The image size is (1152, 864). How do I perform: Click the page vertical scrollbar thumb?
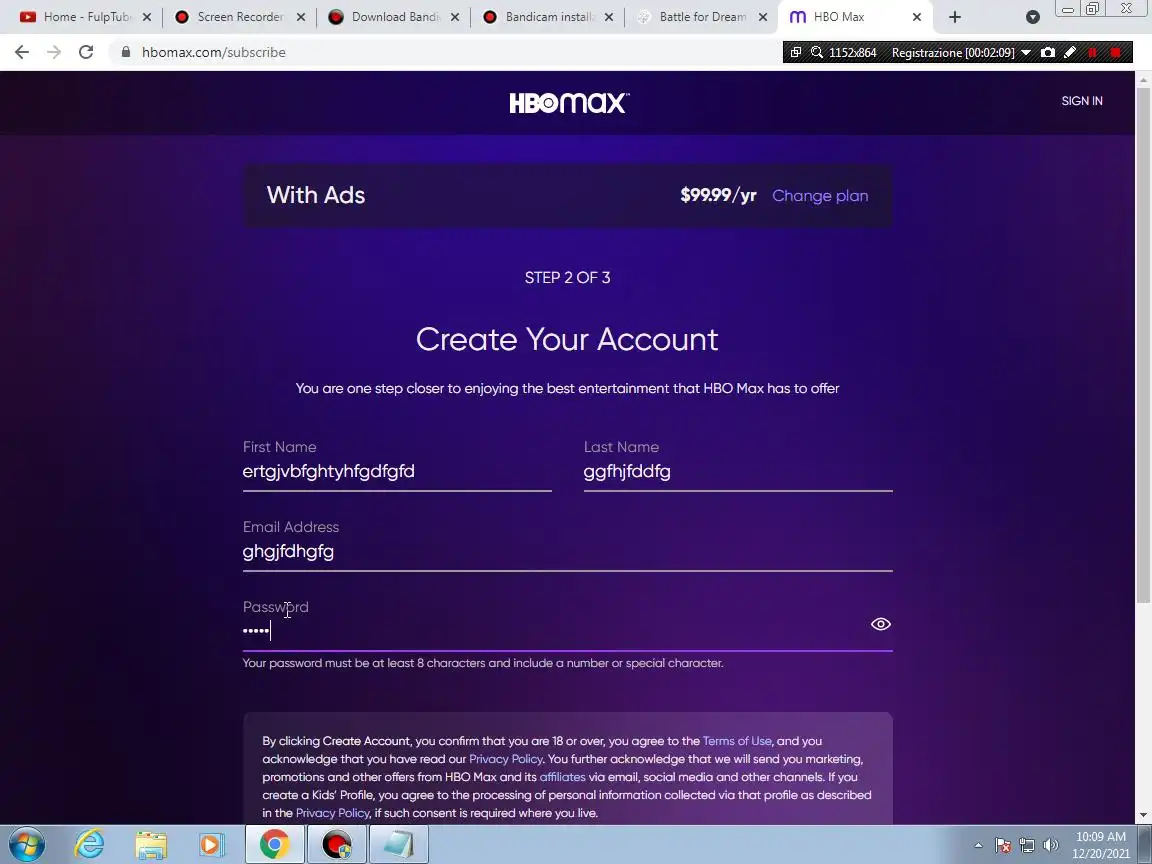pos(1143,345)
